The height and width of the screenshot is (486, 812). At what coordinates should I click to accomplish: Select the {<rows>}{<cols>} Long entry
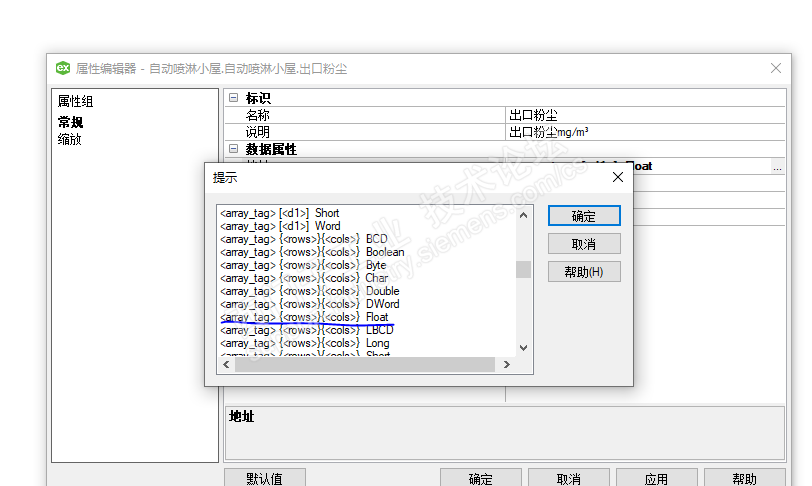pos(304,343)
